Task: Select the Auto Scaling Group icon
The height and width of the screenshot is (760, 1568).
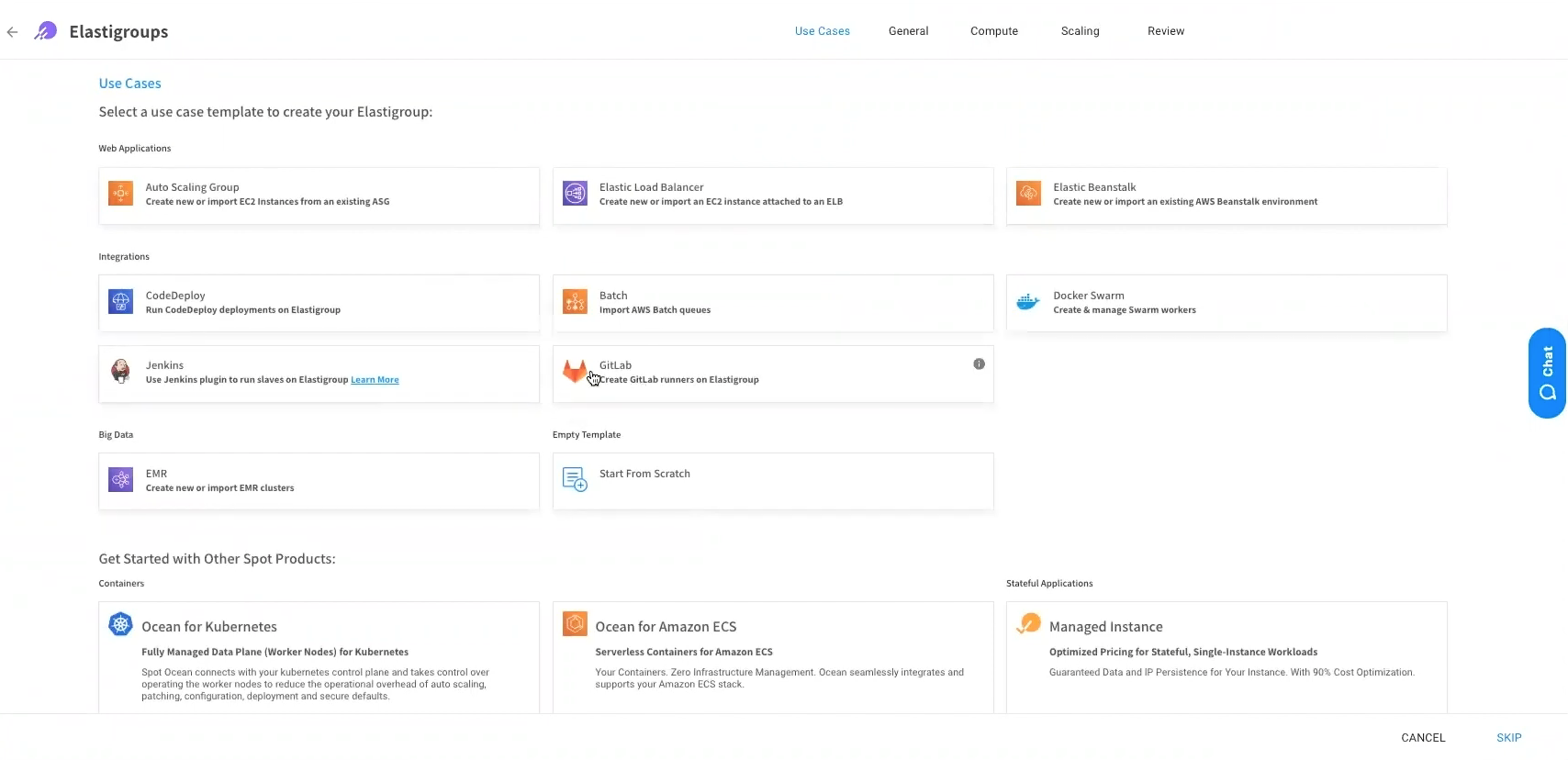Action: click(x=120, y=194)
